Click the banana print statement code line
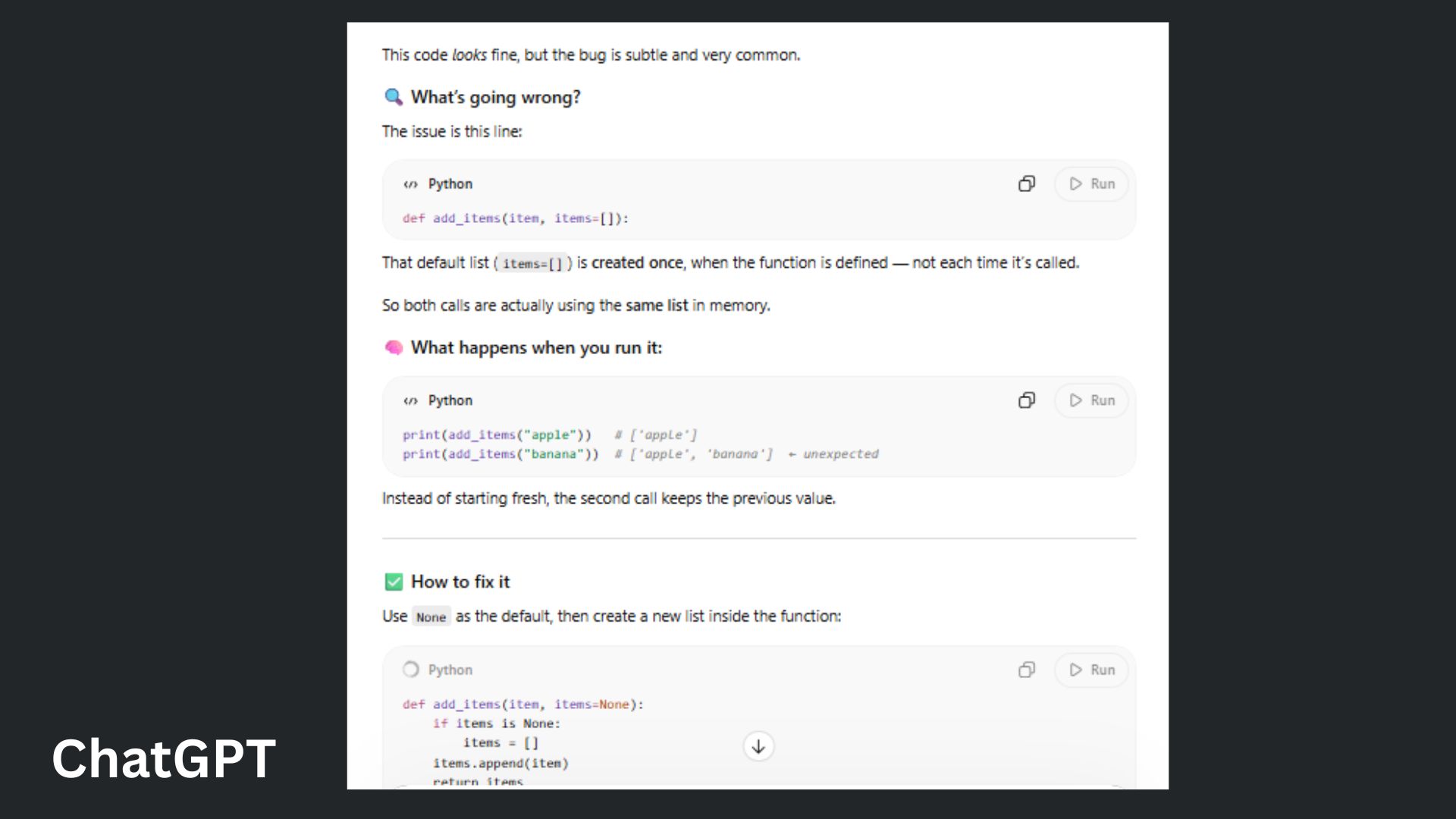 [500, 454]
